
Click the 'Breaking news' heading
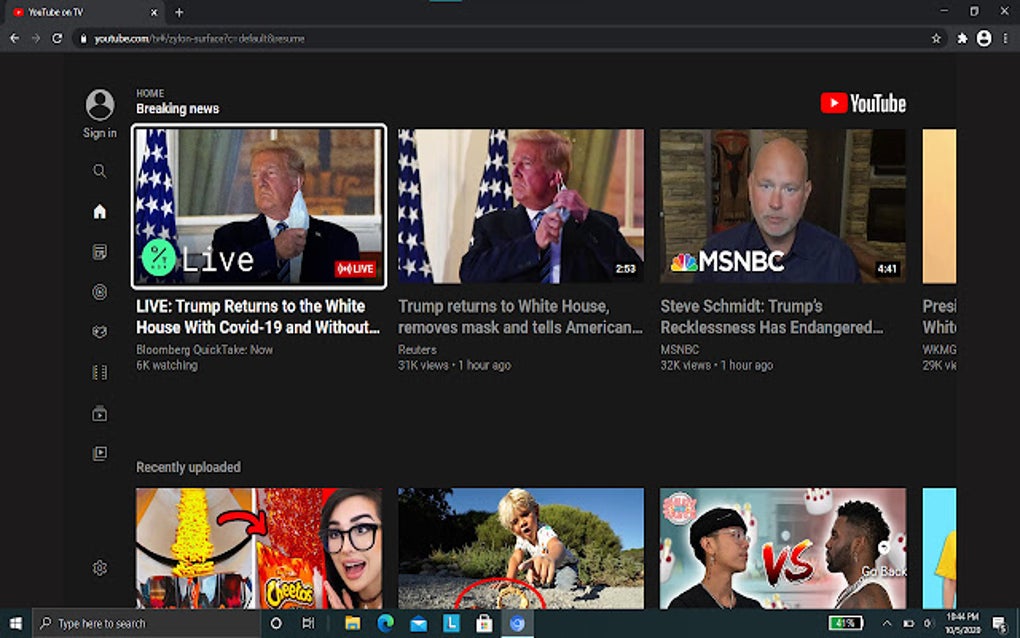(x=177, y=109)
